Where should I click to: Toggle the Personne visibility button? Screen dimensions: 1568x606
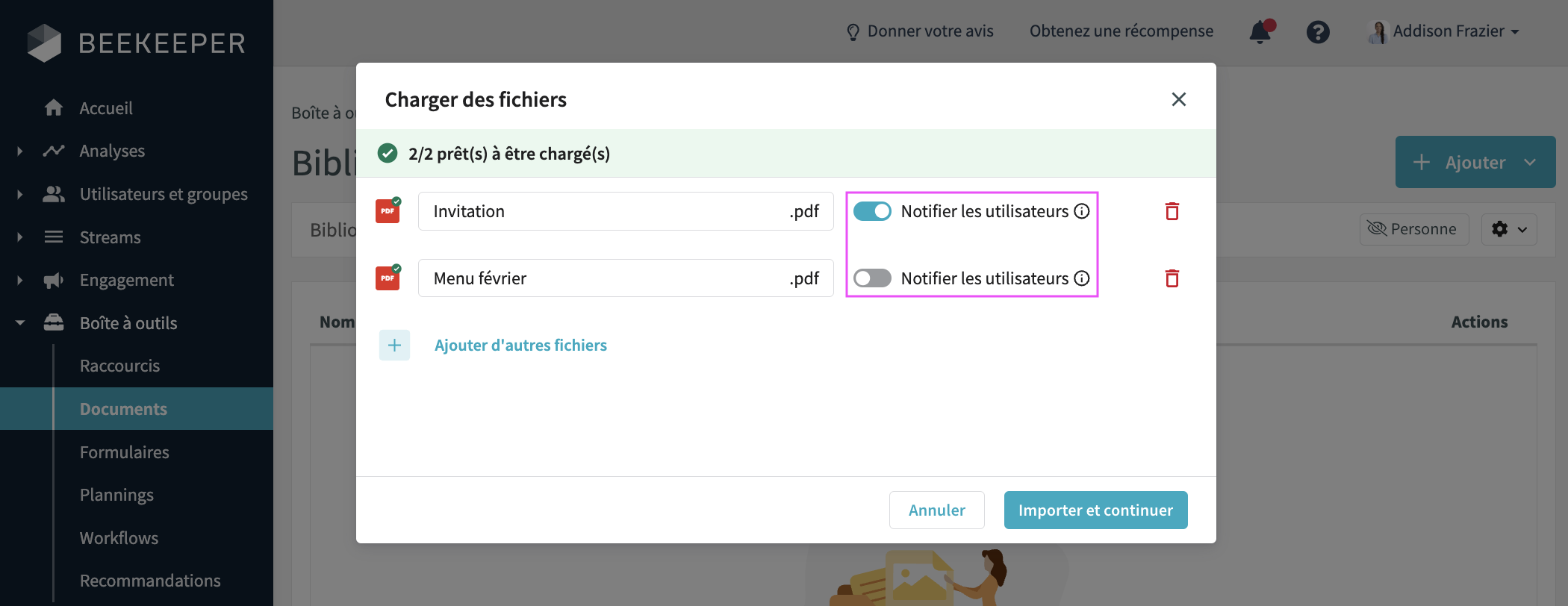[1413, 229]
